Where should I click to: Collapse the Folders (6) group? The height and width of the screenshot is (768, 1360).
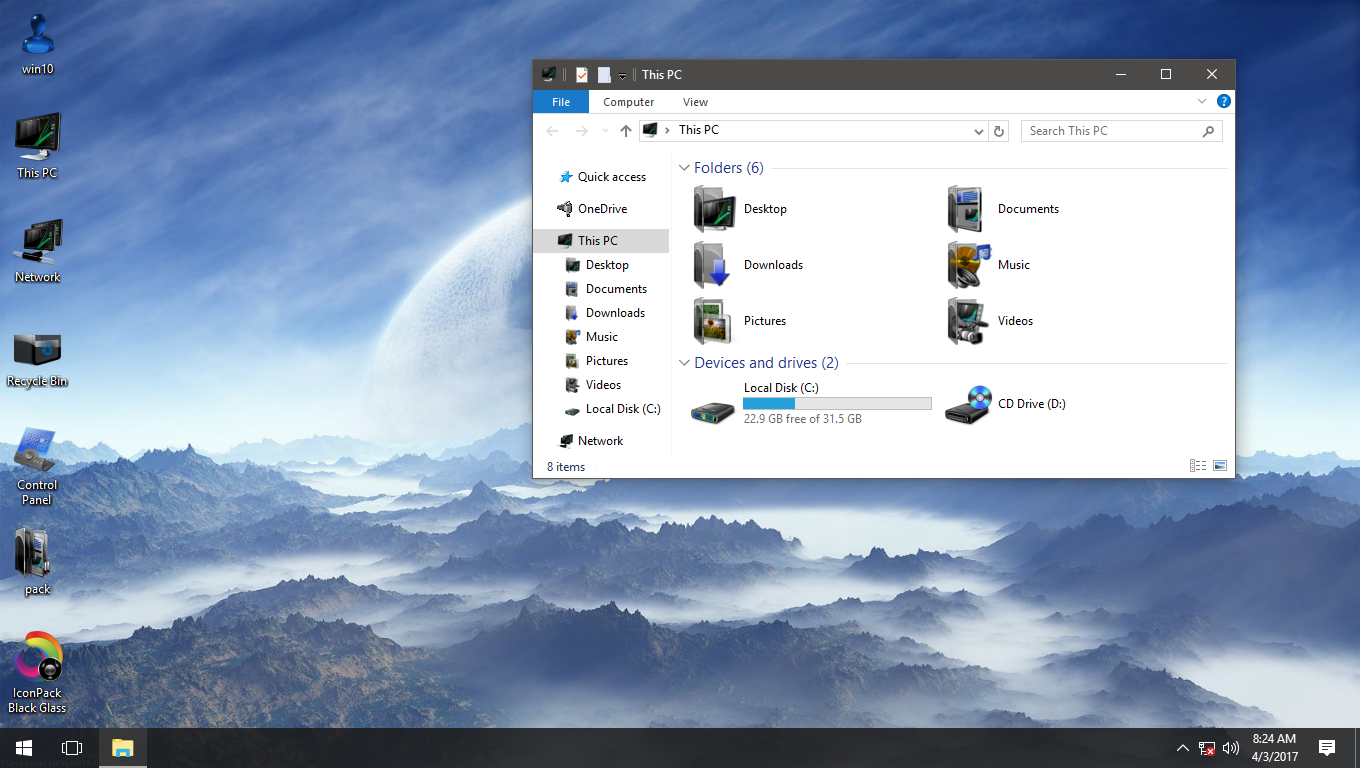[684, 168]
